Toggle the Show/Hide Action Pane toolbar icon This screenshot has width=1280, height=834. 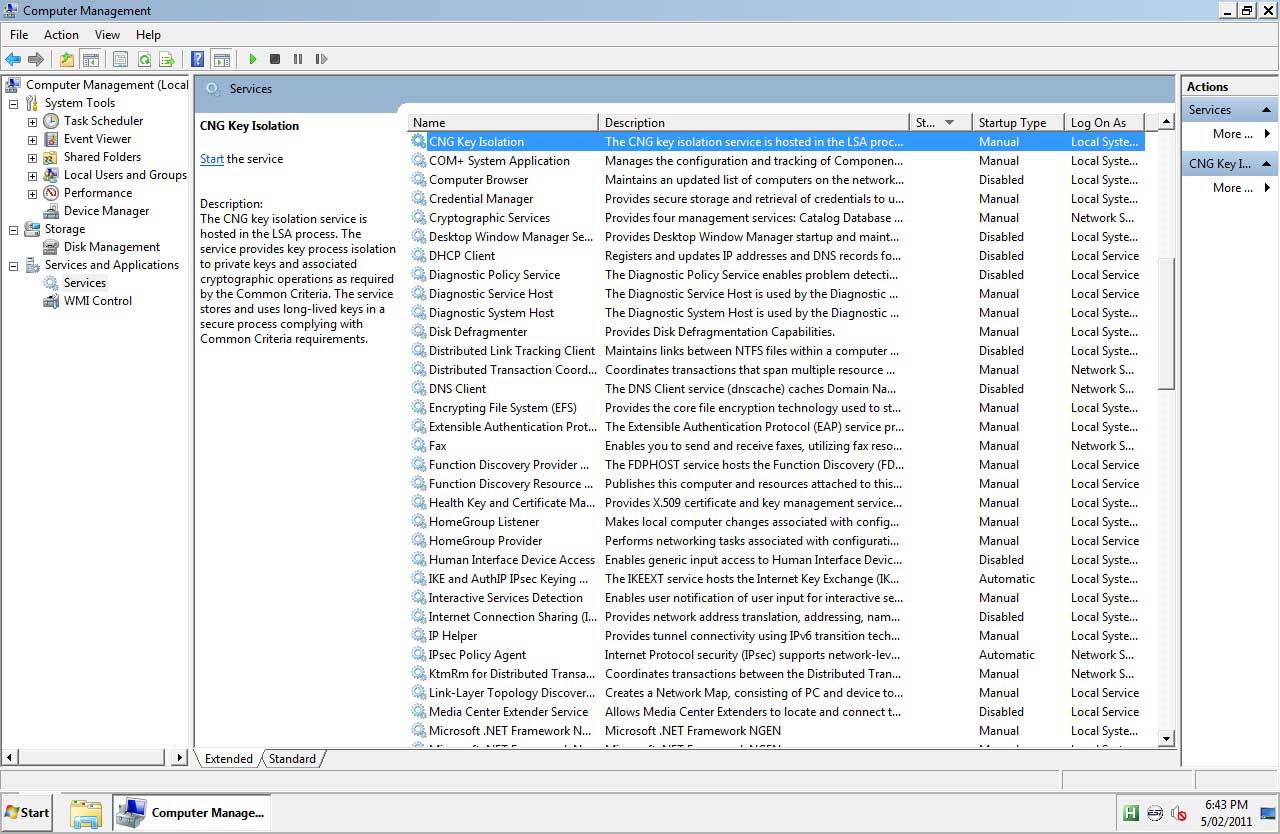(221, 59)
